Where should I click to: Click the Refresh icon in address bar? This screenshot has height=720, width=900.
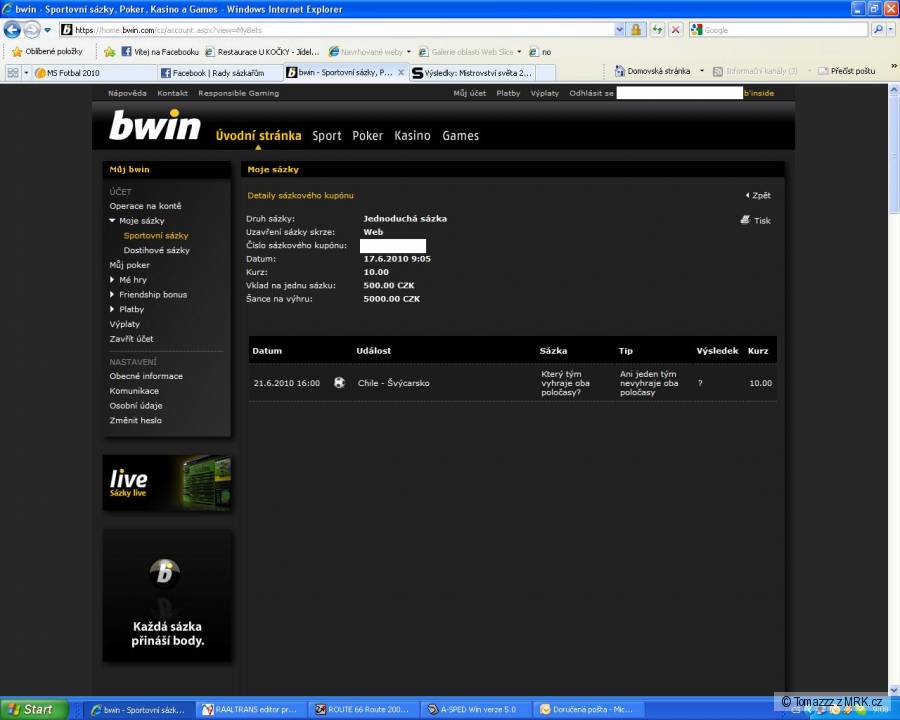(657, 30)
